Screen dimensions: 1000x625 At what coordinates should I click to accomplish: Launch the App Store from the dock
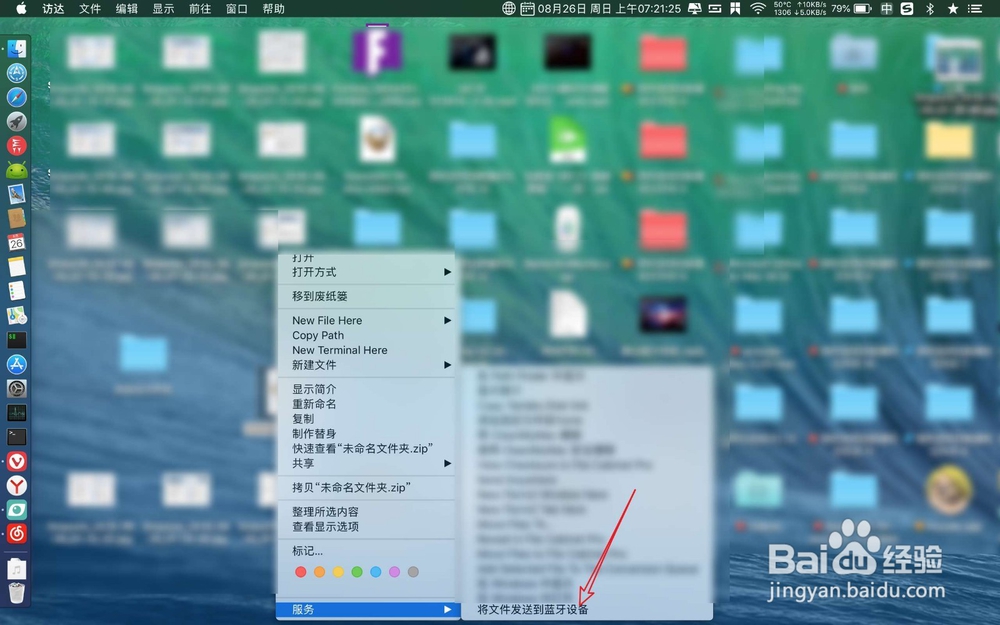tap(15, 364)
